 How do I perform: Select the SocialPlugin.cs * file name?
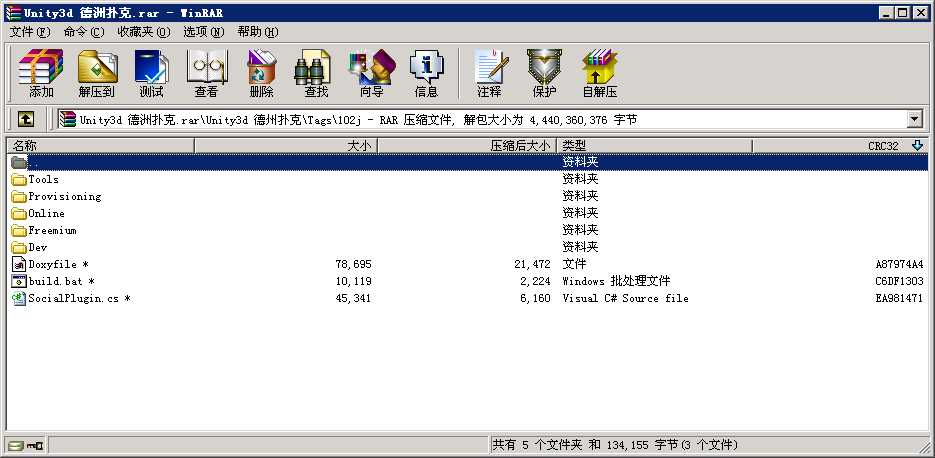(80, 298)
